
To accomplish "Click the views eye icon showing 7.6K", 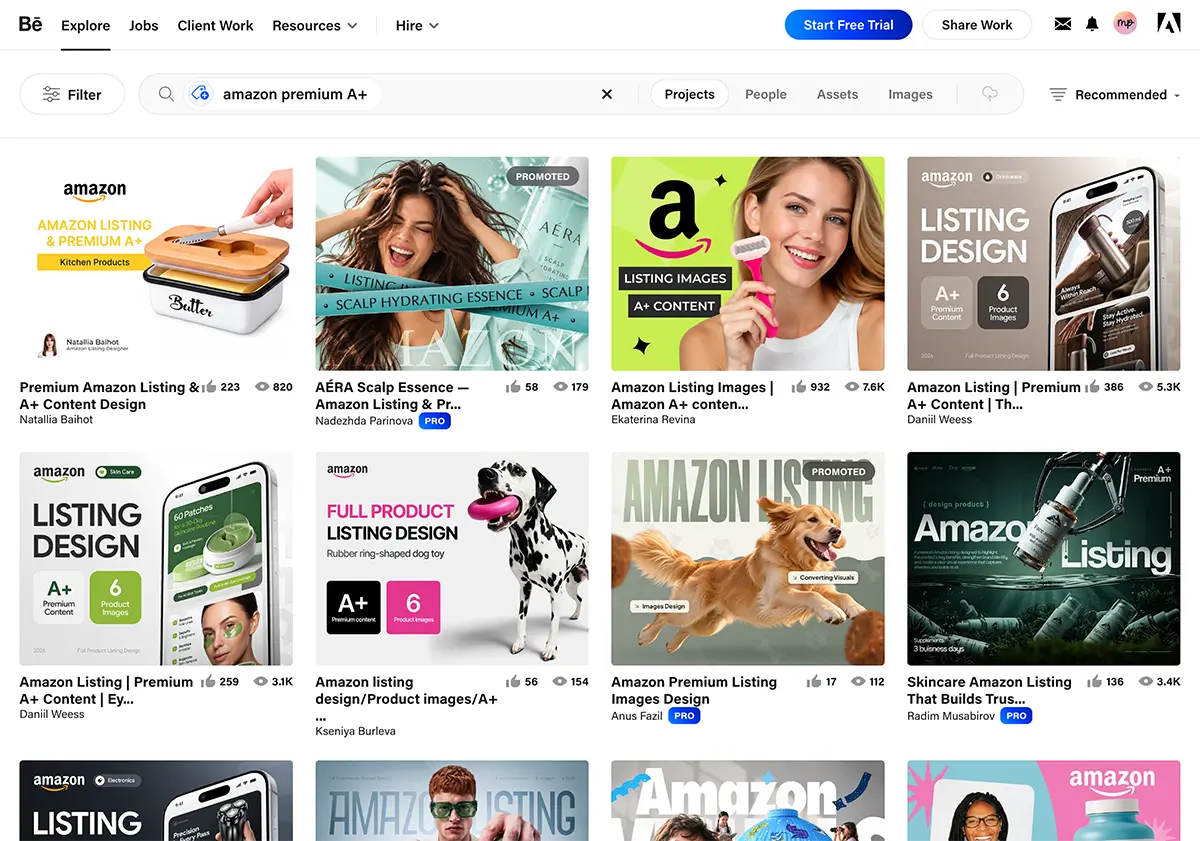I will [x=852, y=387].
